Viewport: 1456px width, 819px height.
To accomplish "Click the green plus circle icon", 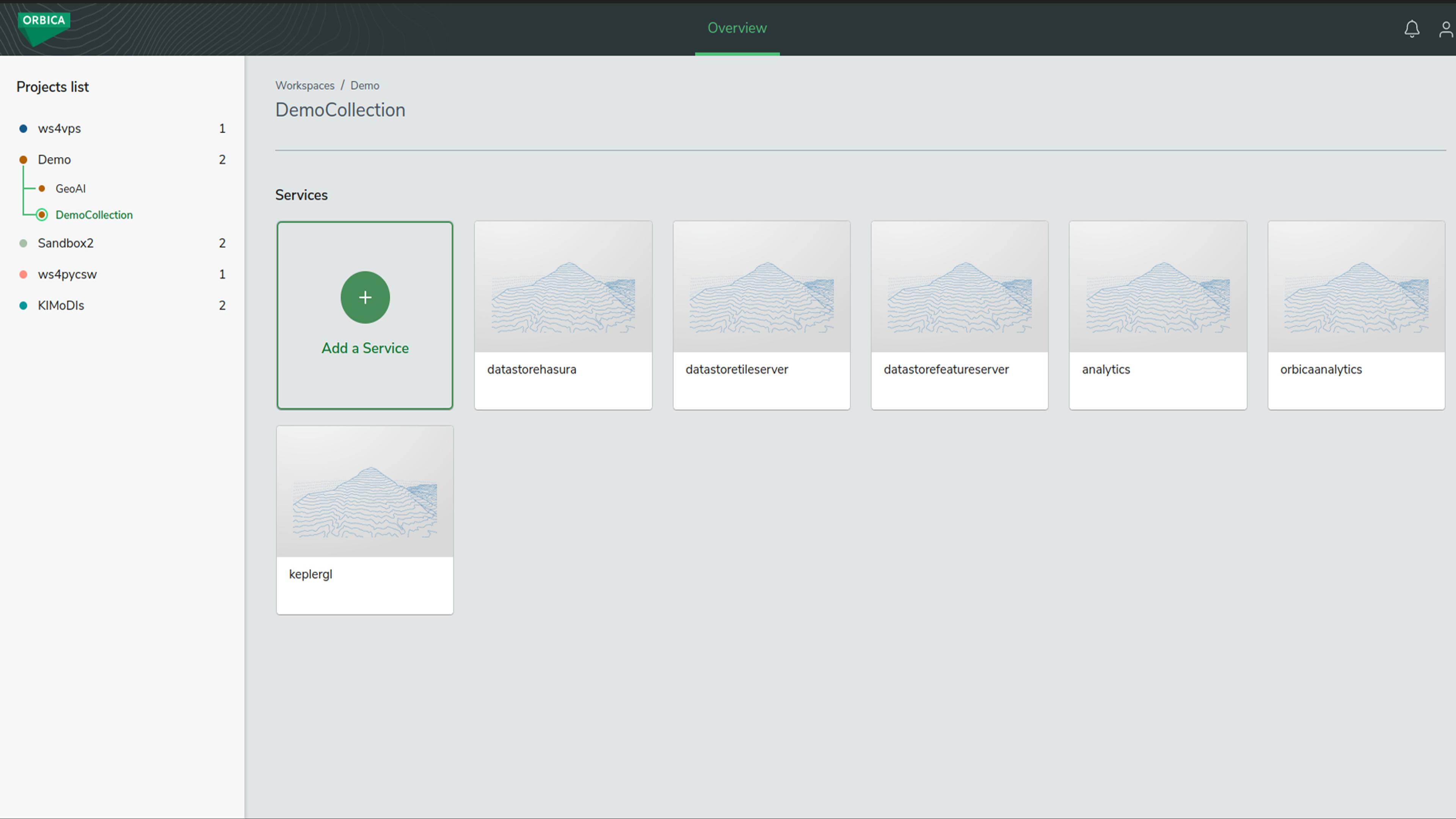I will (x=364, y=297).
